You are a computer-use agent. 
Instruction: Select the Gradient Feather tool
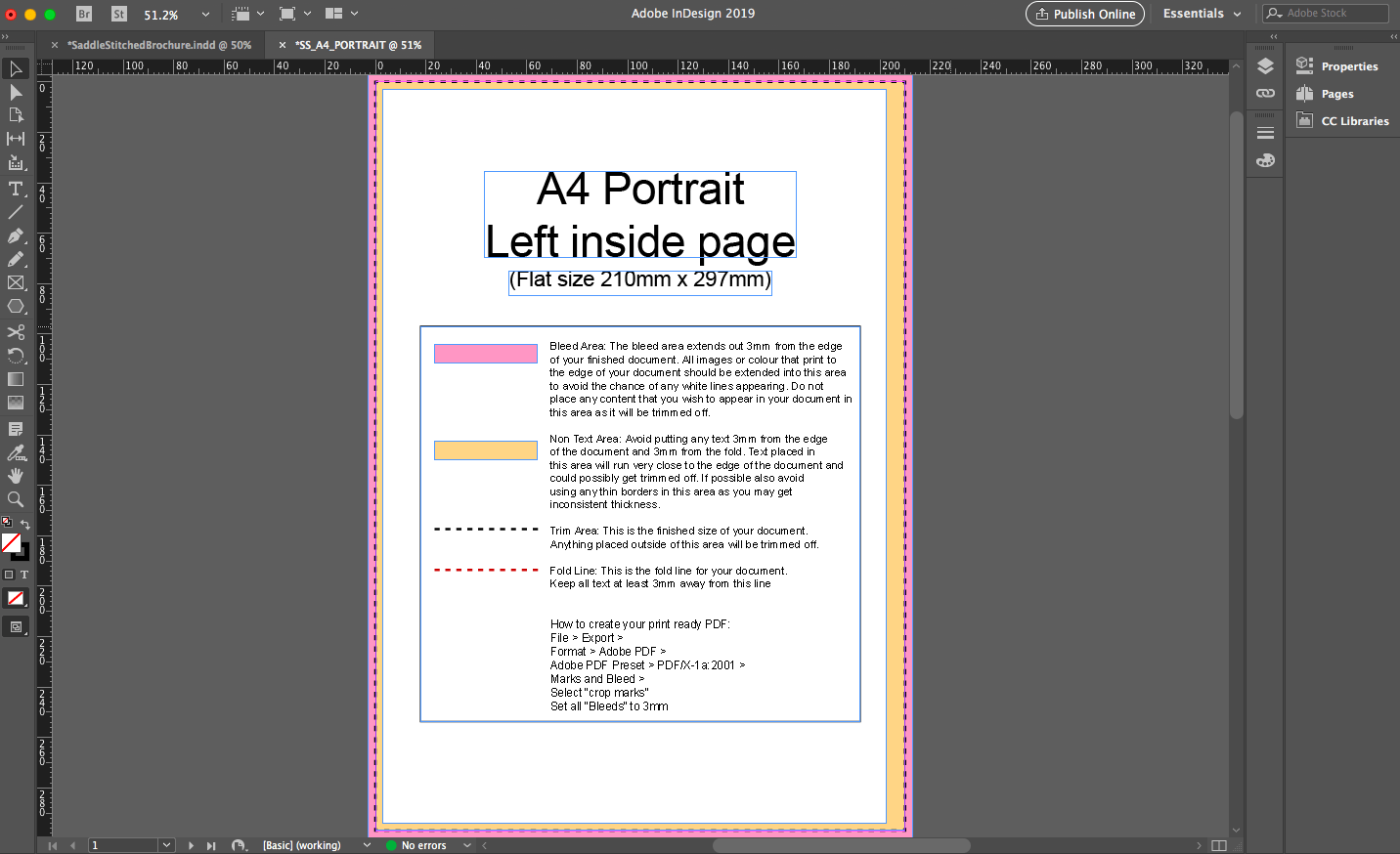16,403
